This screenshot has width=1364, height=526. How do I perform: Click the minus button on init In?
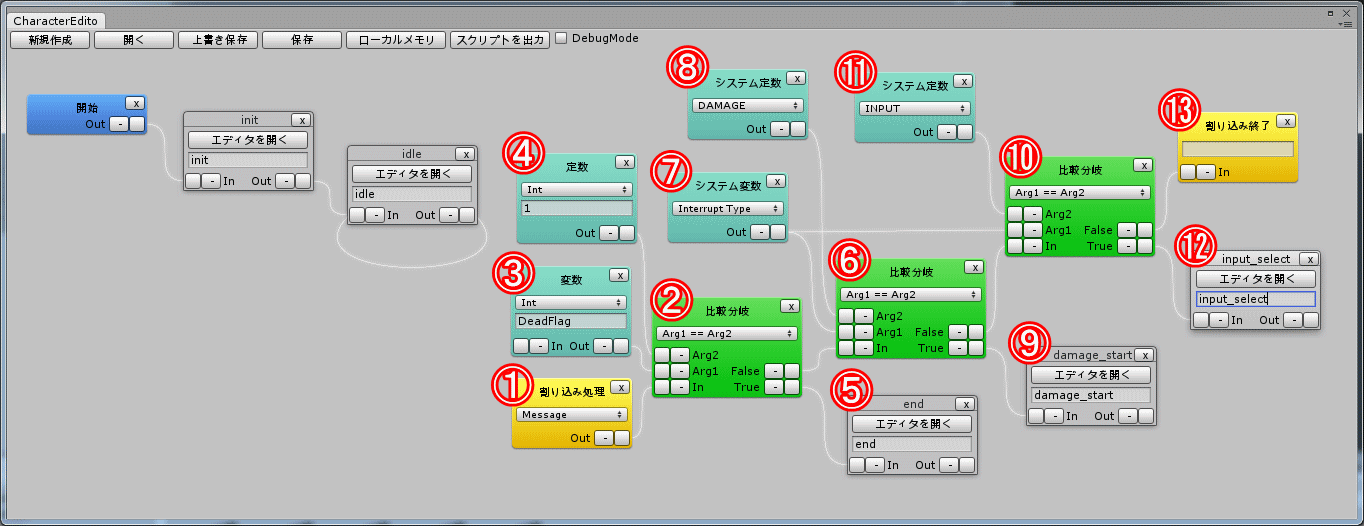pyautogui.click(x=211, y=181)
